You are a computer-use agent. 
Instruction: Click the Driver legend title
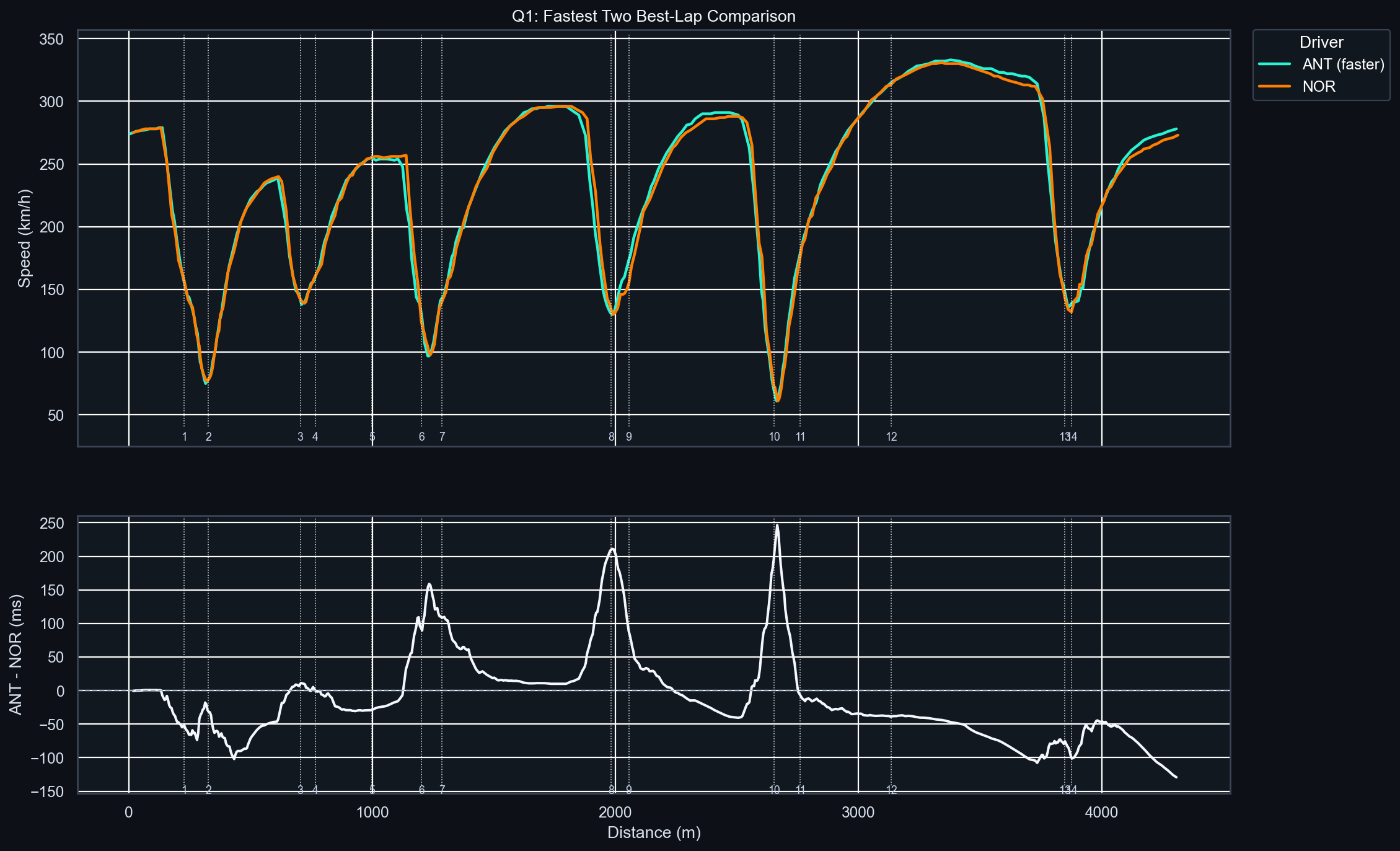(x=1321, y=42)
